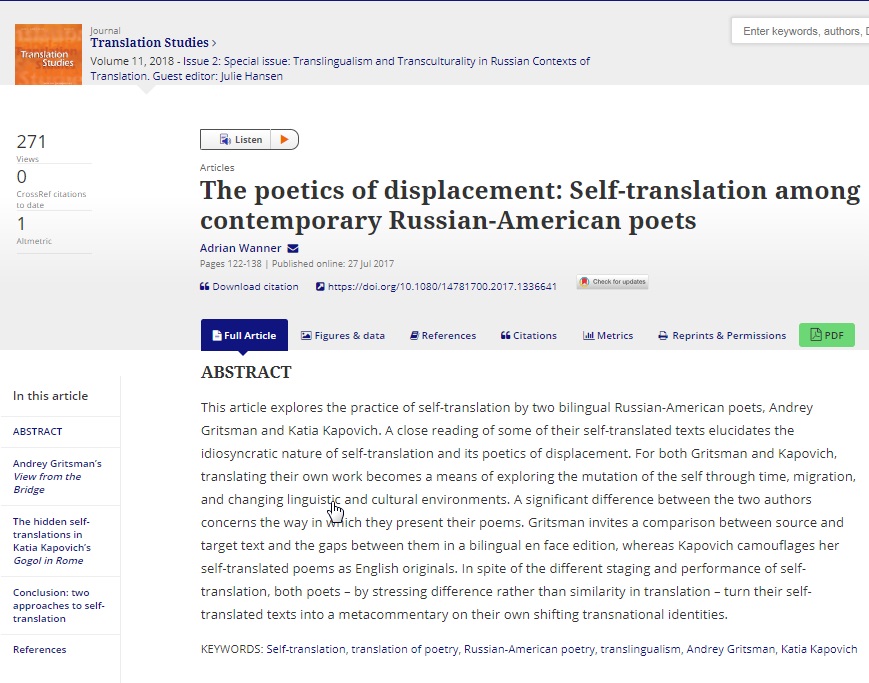
Task: Click Download citation link
Action: tap(255, 287)
